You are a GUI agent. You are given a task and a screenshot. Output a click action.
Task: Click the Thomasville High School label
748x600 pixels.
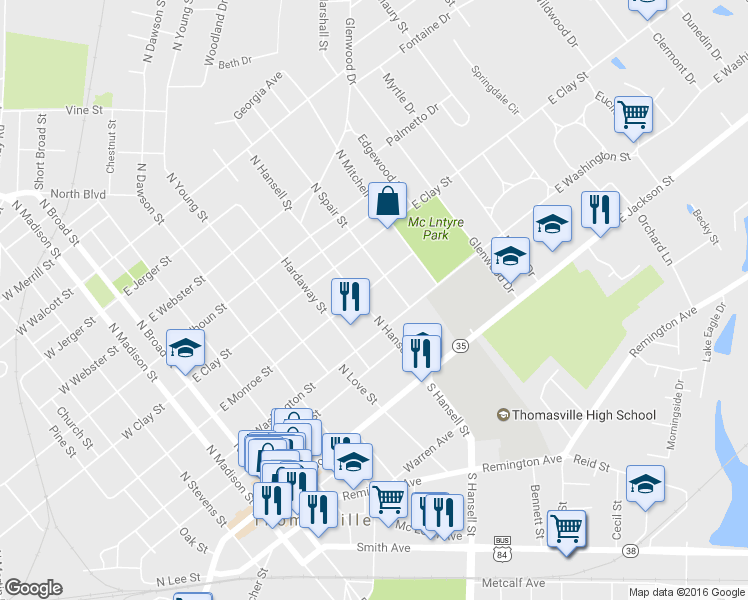[584, 415]
